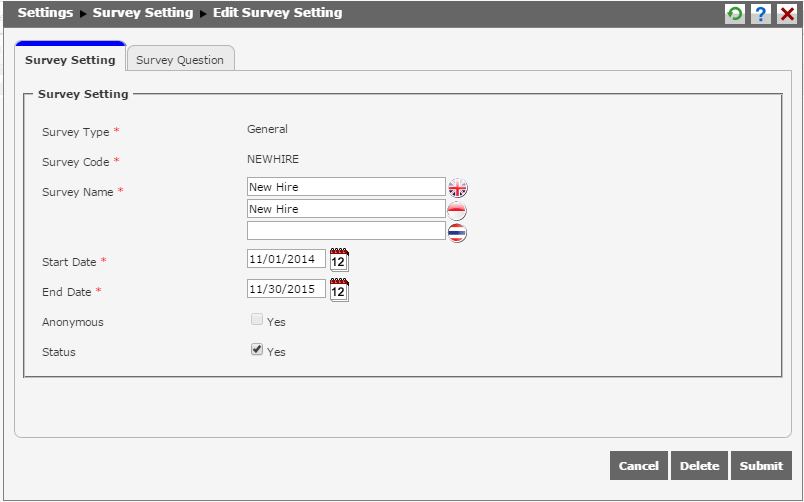Focus the empty Thai Survey Name field
Screen dimensions: 804x502
346,231
